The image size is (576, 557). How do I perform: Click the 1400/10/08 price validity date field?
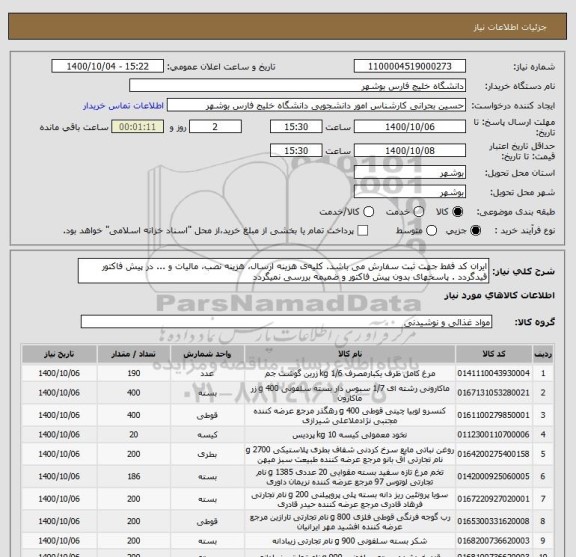point(410,151)
